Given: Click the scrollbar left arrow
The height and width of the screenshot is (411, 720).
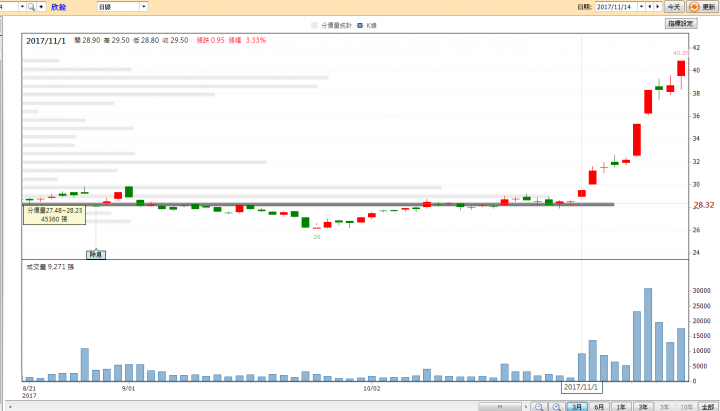Looking at the screenshot, I should pos(10,407).
